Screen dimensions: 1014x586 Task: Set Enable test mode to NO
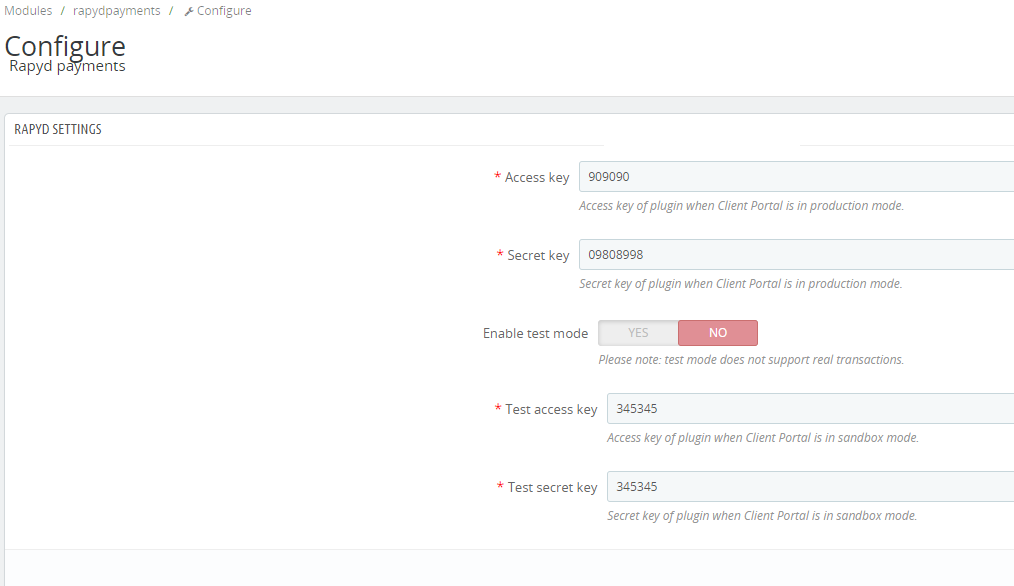pos(717,333)
